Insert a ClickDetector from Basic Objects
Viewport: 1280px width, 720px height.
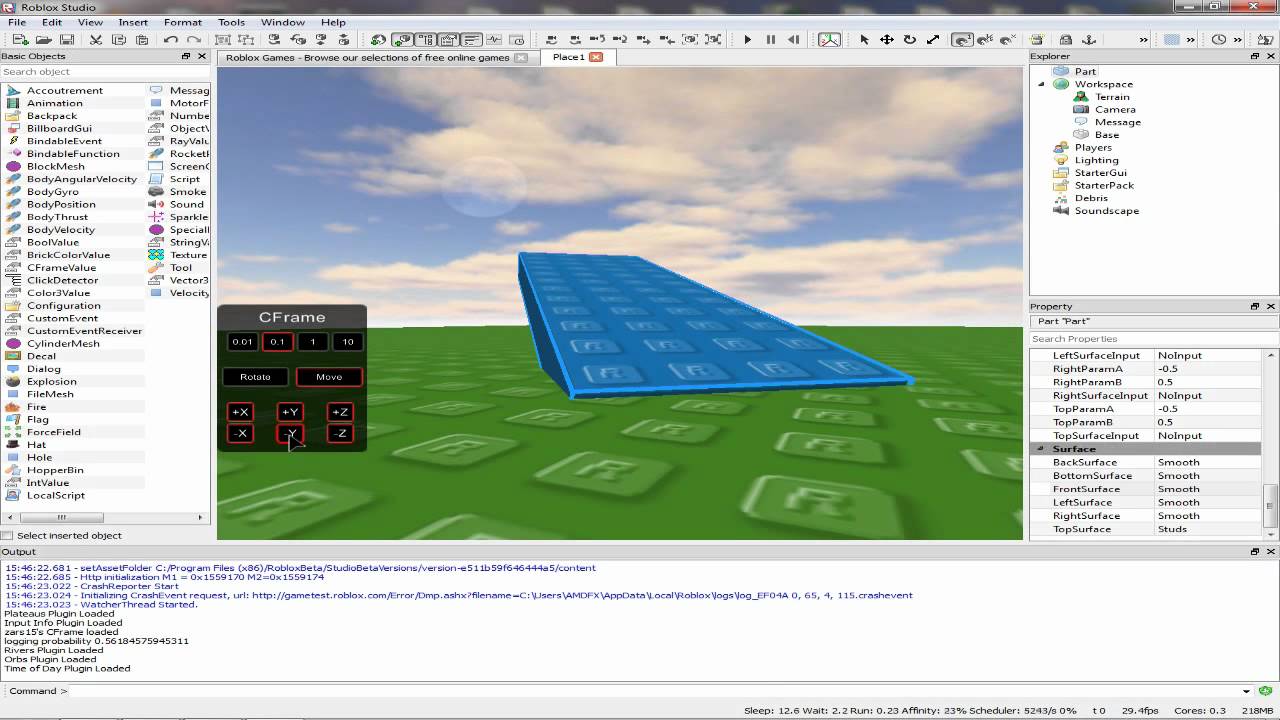click(62, 280)
